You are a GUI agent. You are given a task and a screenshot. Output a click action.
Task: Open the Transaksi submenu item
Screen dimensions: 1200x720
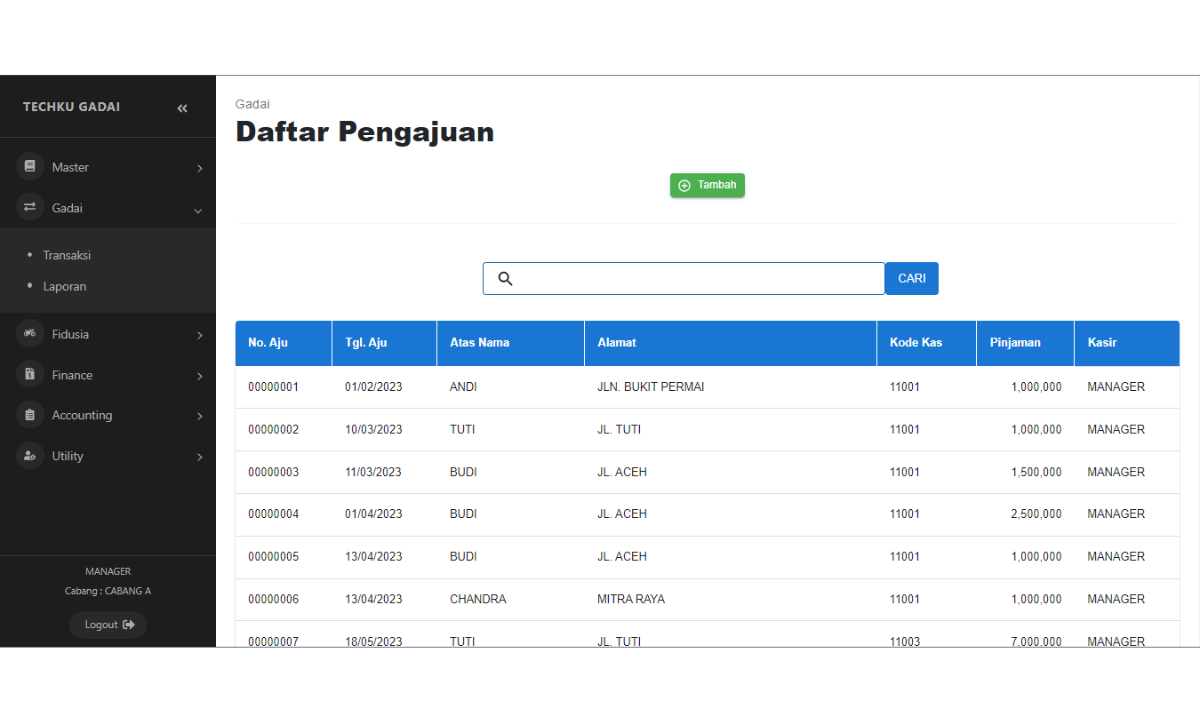[67, 255]
